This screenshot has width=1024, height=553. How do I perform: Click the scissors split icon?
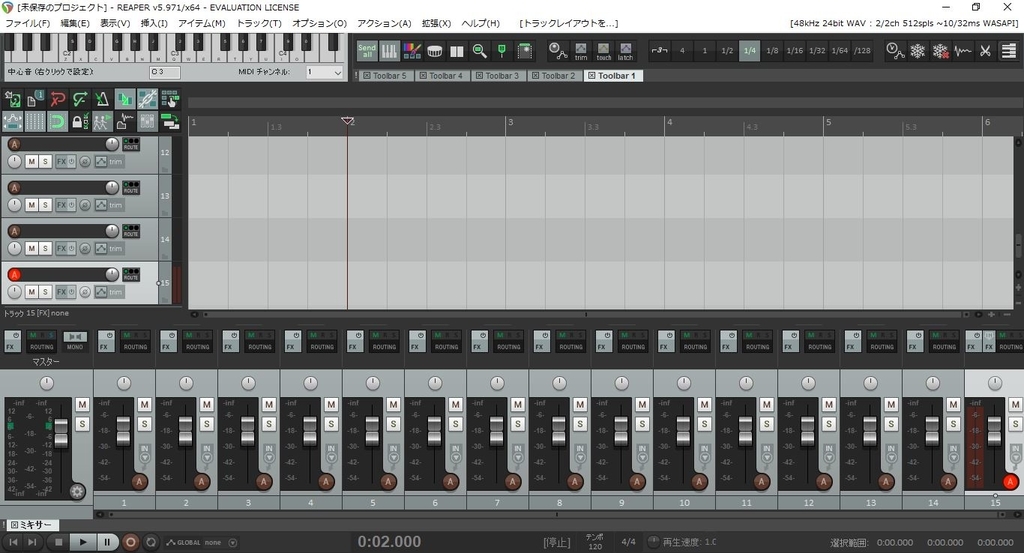point(985,50)
